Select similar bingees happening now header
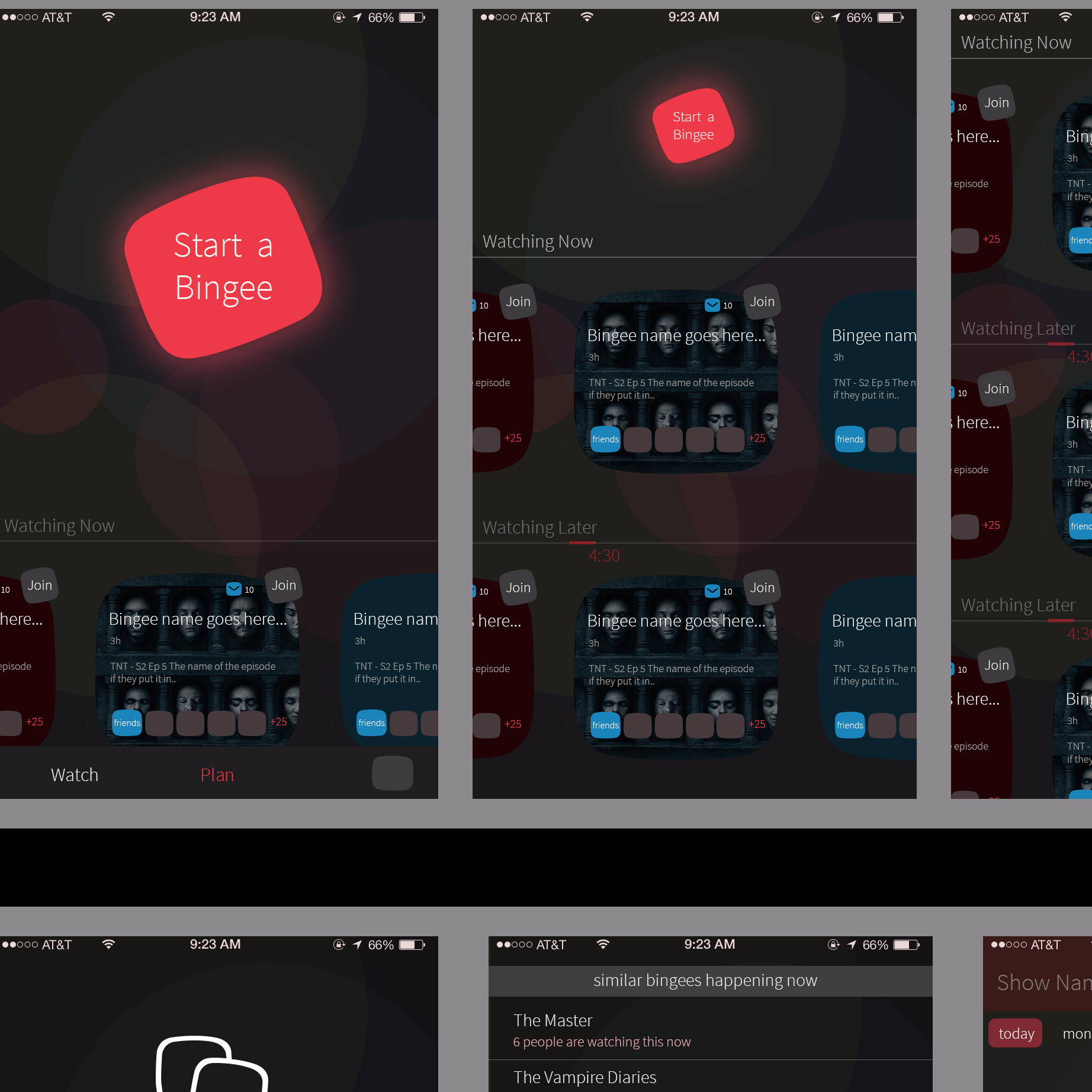Screen dimensions: 1092x1092 [711, 981]
